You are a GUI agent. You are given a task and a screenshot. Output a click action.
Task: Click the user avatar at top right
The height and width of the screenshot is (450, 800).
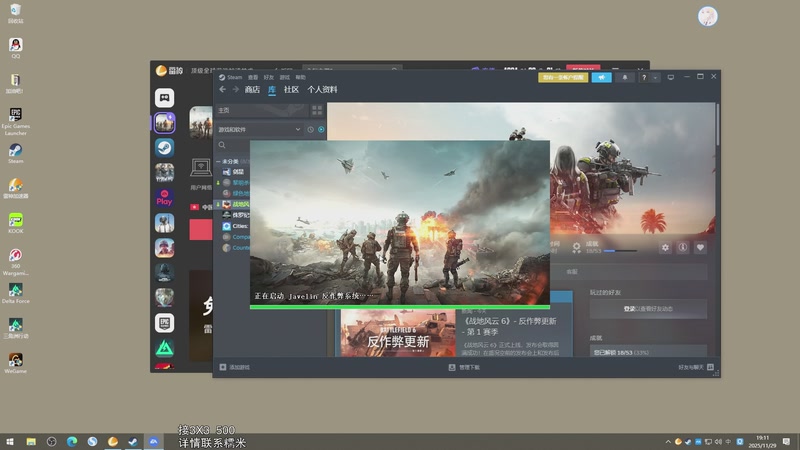[x=708, y=16]
